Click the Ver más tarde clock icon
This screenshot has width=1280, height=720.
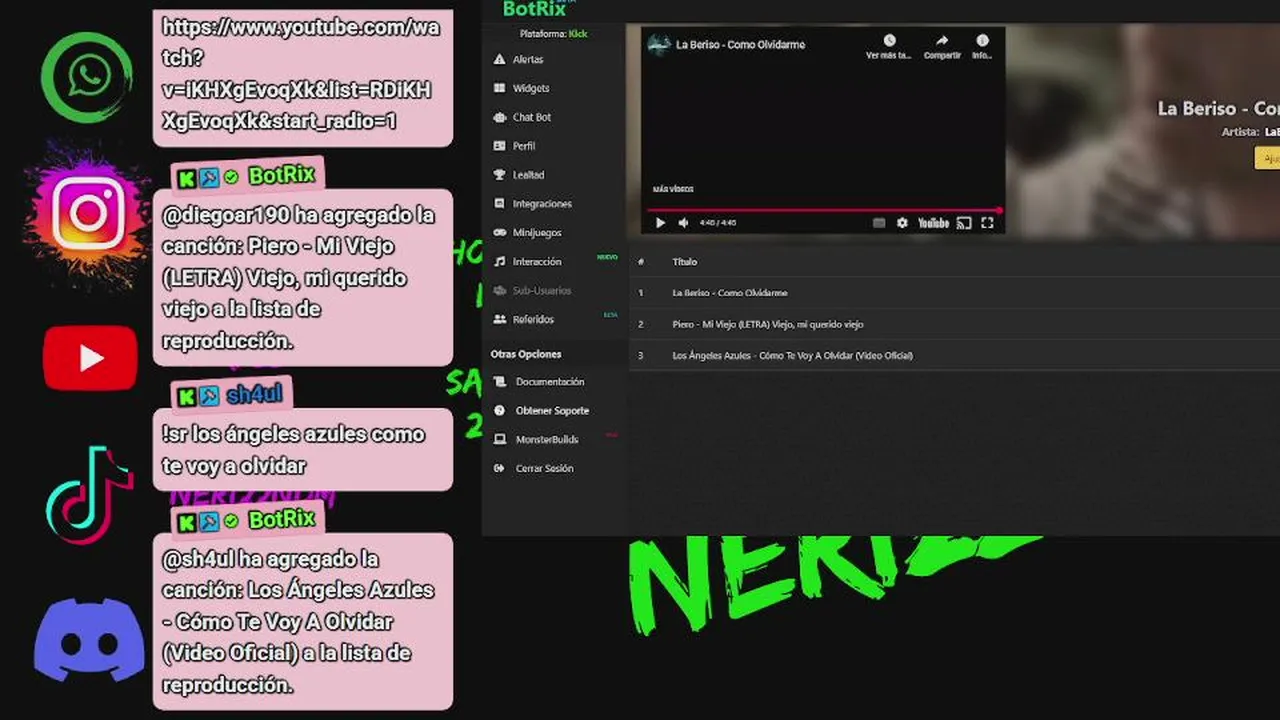[889, 41]
